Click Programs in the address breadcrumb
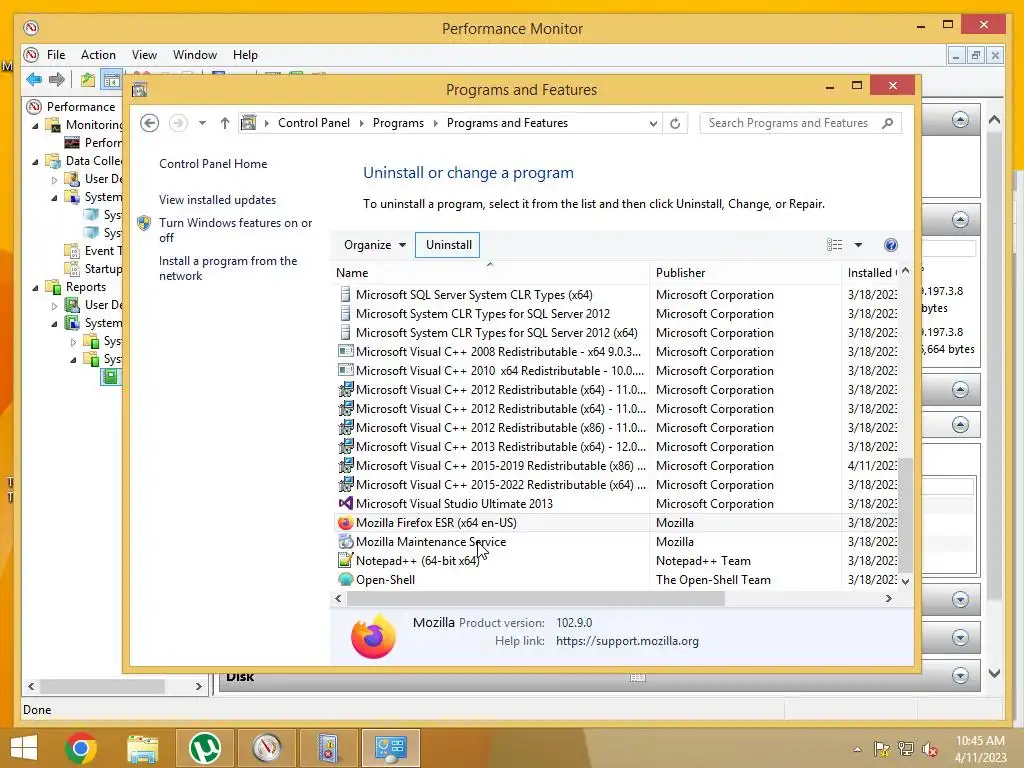Screen dimensions: 1024x768 [x=398, y=123]
